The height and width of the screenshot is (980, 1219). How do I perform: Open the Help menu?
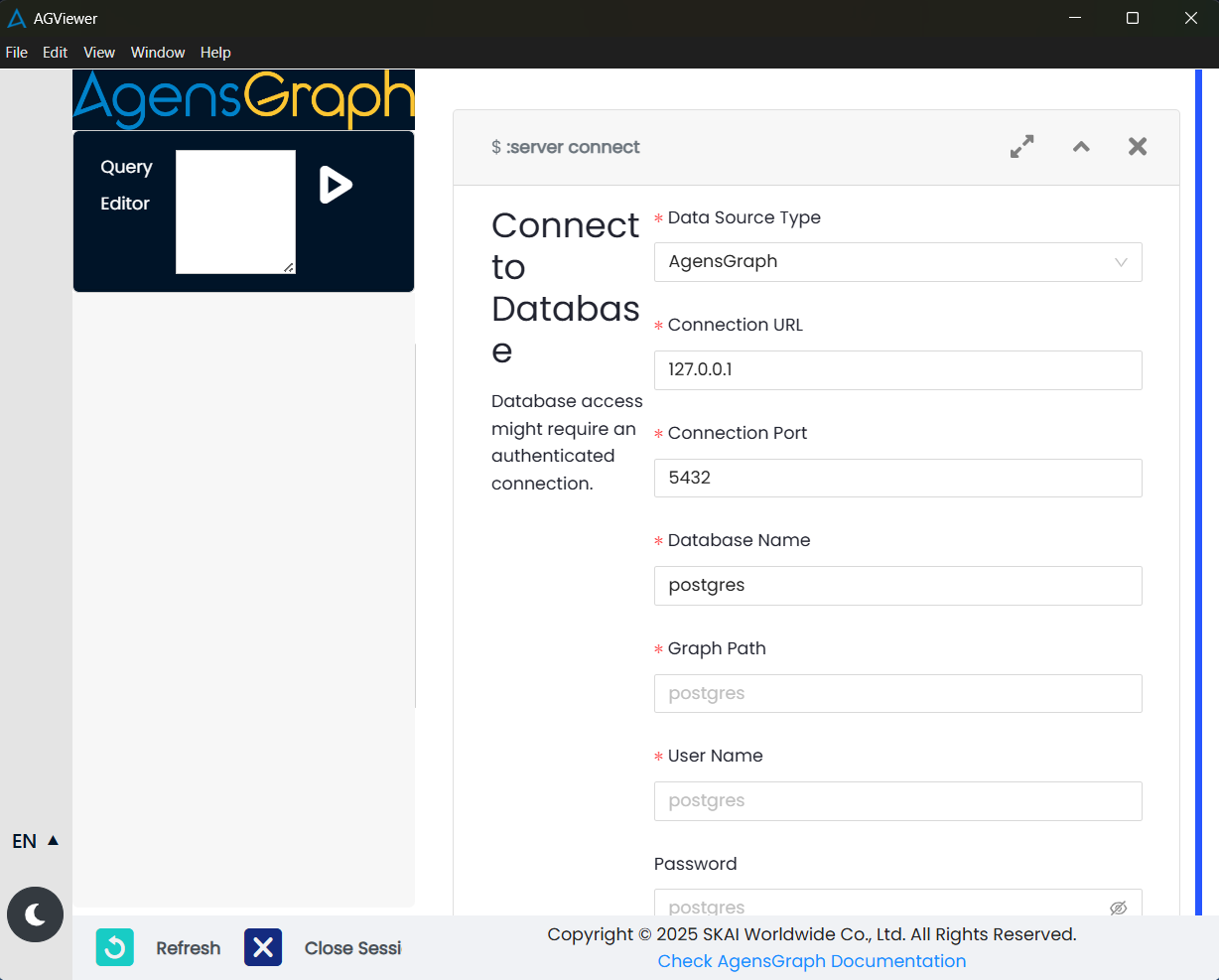pos(215,53)
